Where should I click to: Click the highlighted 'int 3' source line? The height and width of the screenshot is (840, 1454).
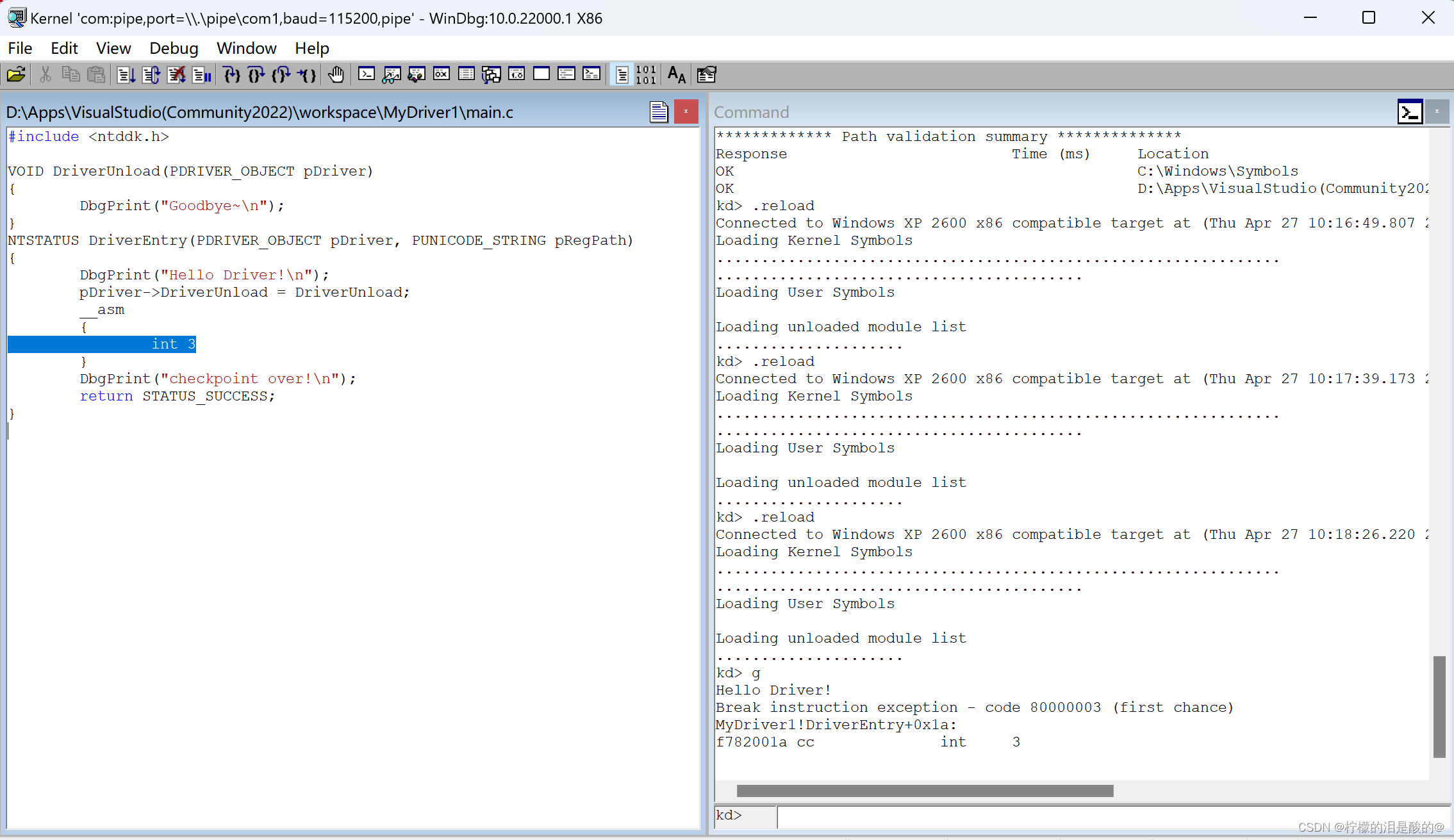[x=102, y=344]
